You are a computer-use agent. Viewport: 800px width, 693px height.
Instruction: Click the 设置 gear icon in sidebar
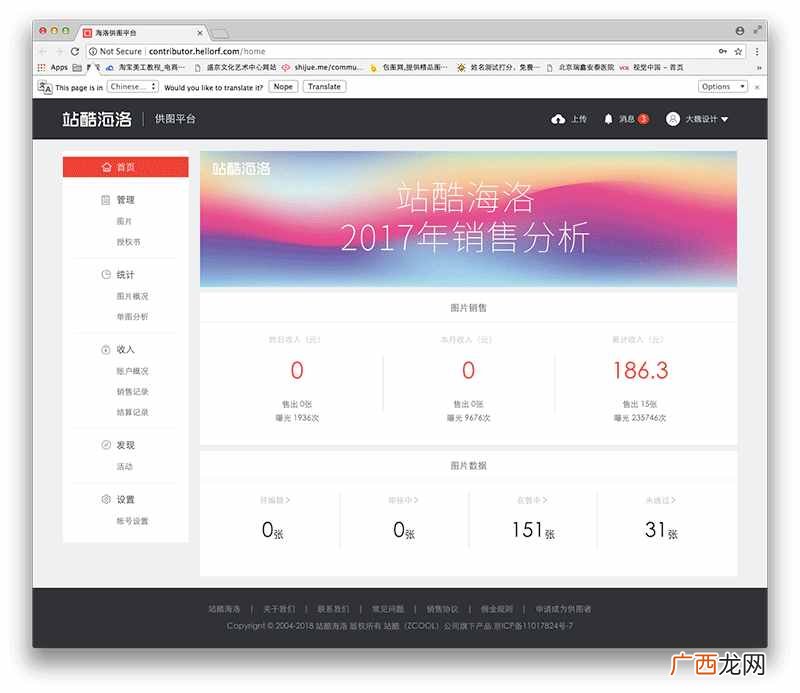[106, 499]
